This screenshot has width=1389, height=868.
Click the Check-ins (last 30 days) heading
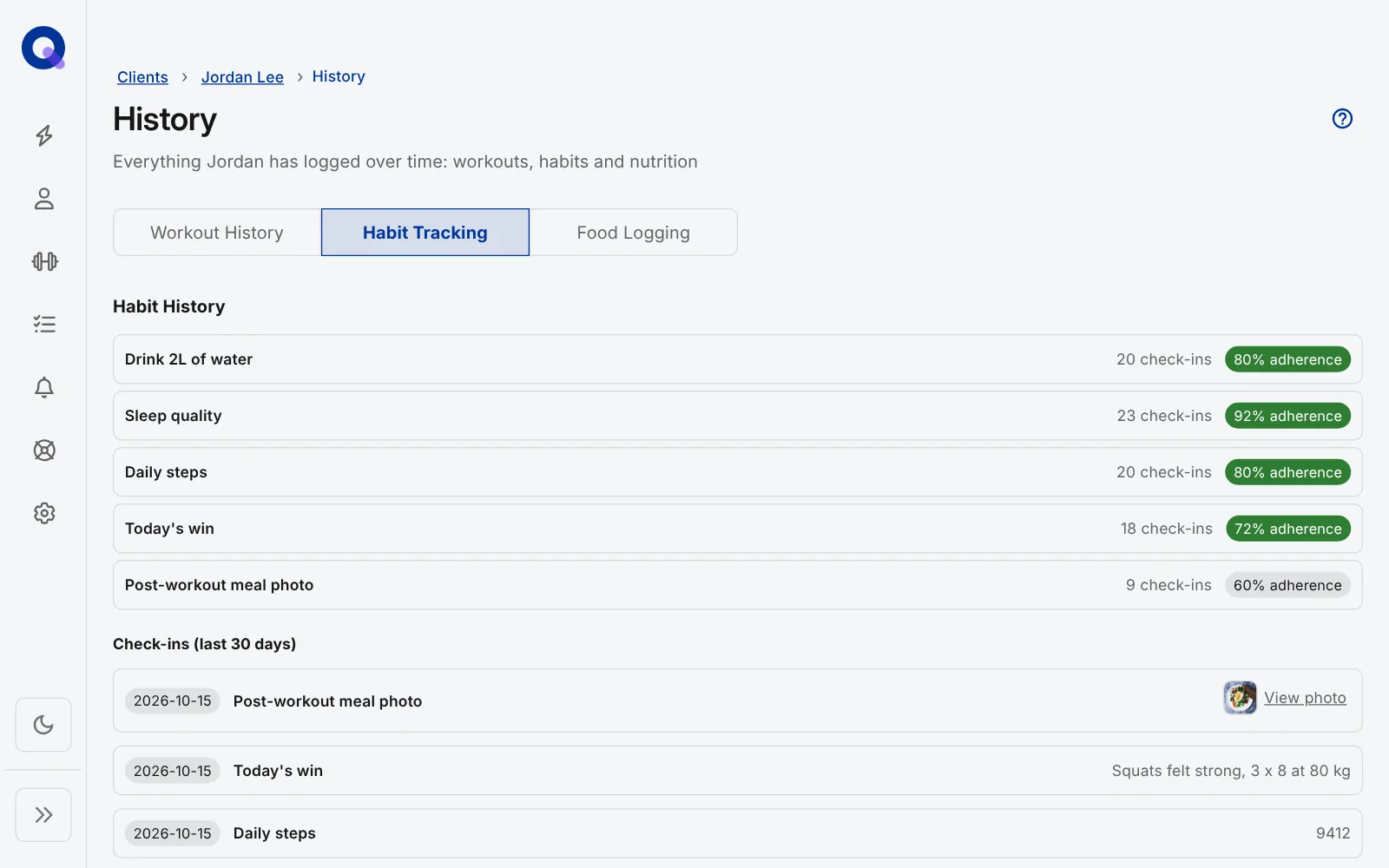pyautogui.click(x=204, y=644)
